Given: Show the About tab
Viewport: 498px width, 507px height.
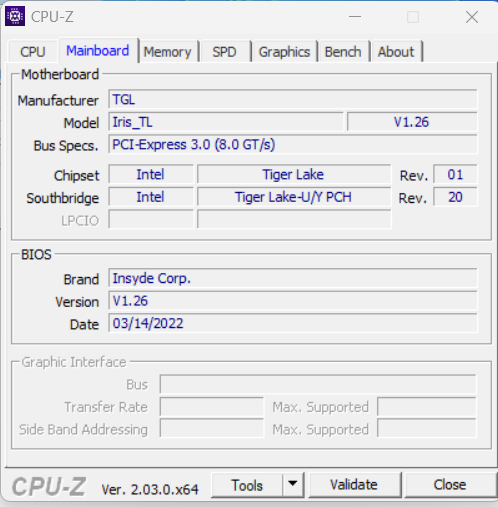Looking at the screenshot, I should [396, 52].
